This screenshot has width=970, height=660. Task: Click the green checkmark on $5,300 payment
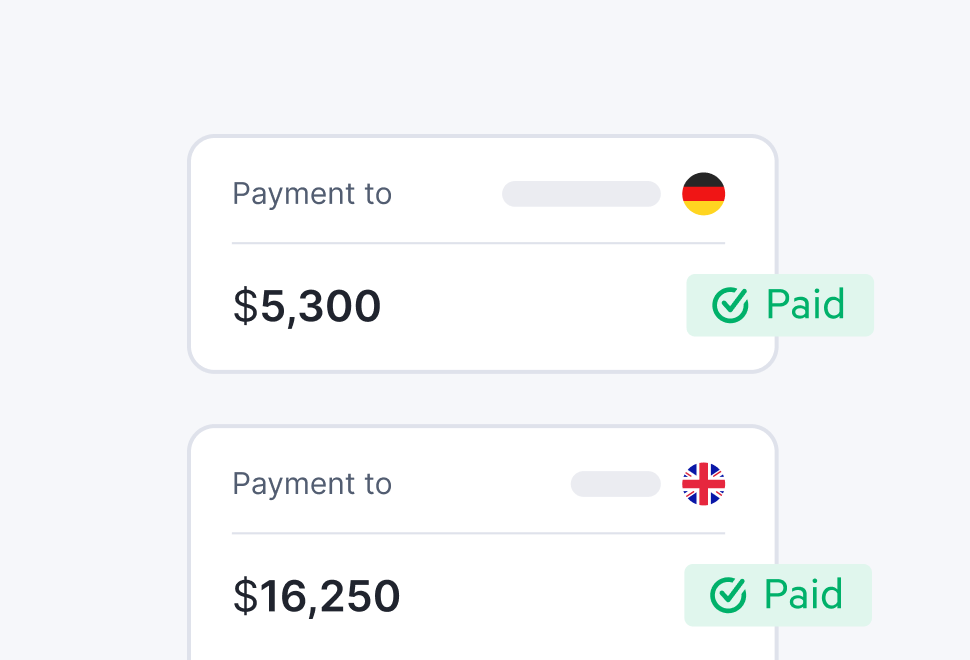[730, 305]
